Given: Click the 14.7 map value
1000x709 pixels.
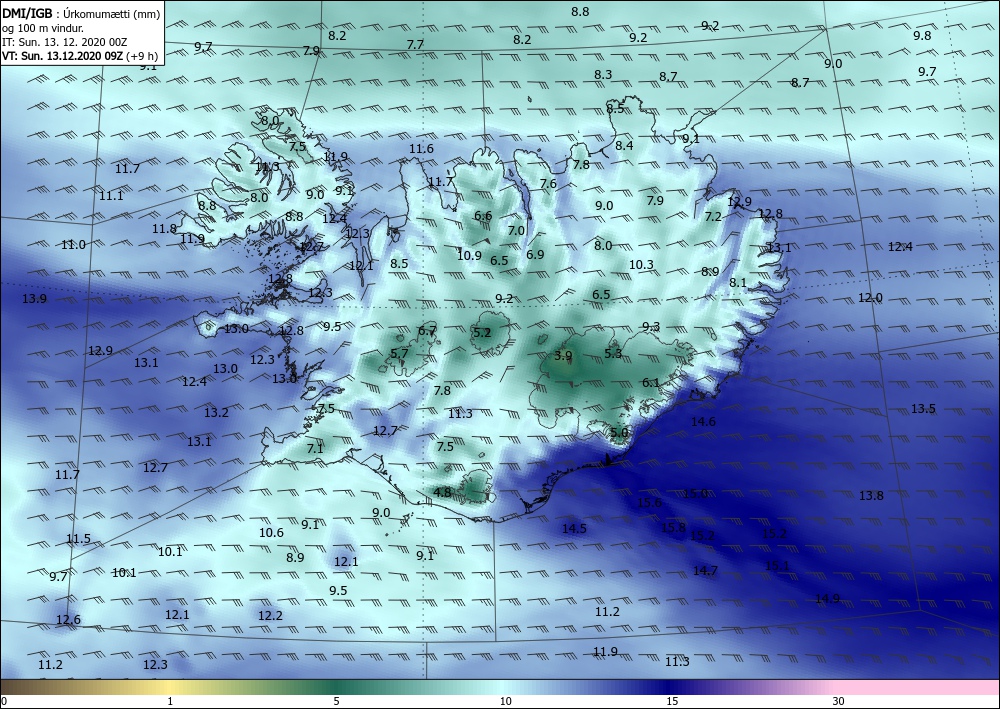Looking at the screenshot, I should click(705, 571).
